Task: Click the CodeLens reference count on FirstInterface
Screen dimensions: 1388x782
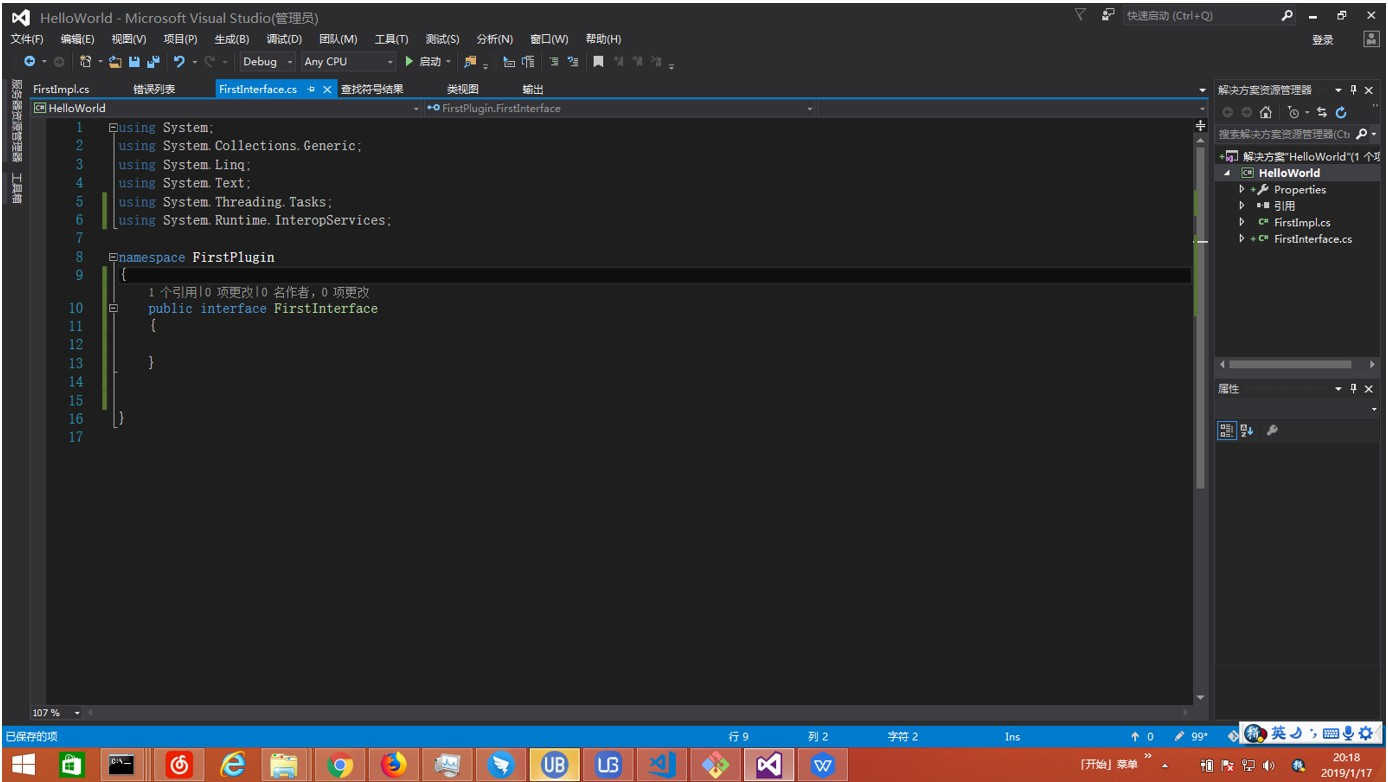Action: 172,292
